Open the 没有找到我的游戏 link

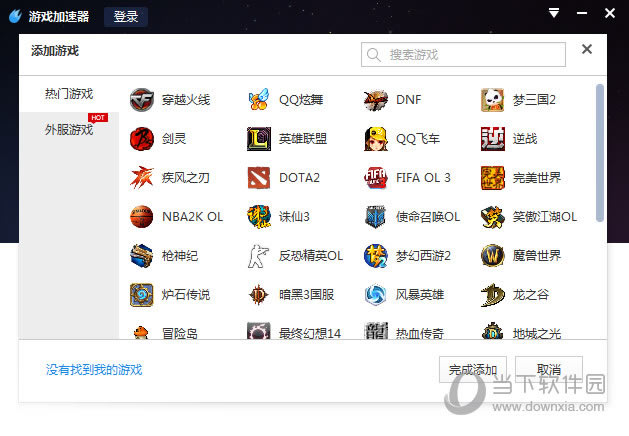tap(94, 369)
